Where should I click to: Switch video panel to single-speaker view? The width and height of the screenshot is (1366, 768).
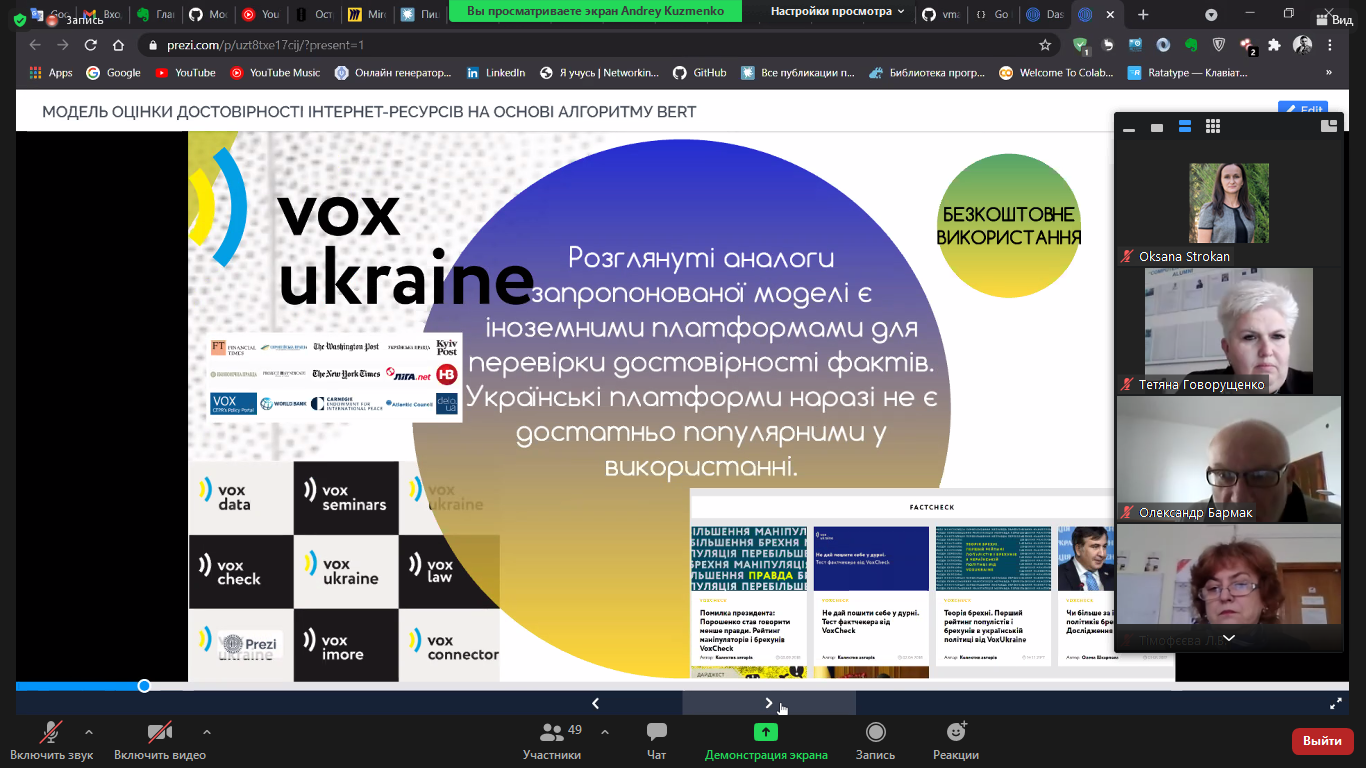pos(1157,127)
